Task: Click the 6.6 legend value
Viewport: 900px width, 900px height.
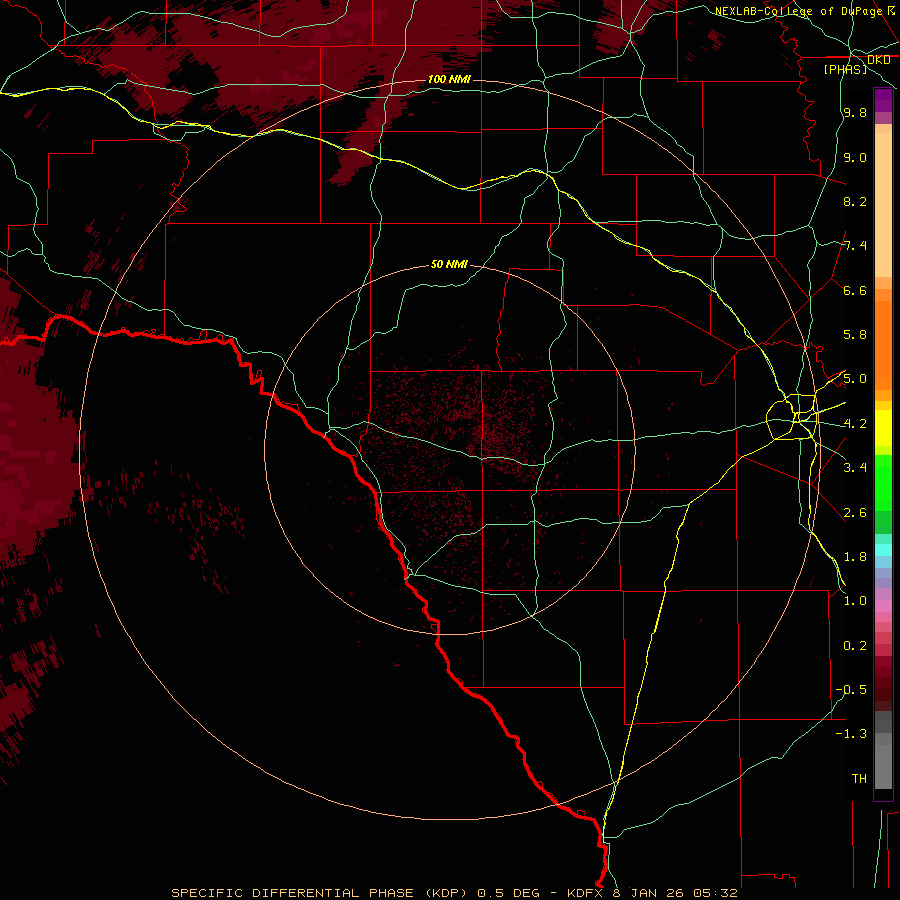Action: [x=855, y=290]
